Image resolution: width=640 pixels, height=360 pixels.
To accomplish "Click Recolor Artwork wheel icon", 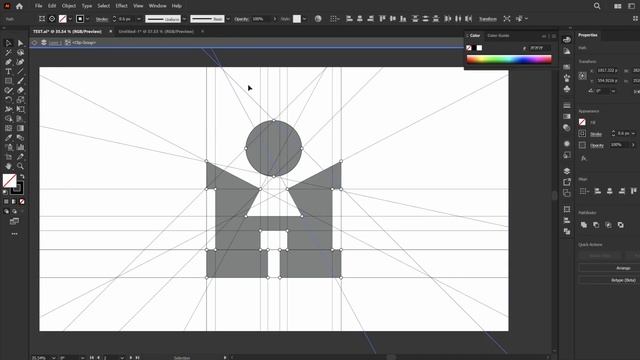I will coord(318,19).
